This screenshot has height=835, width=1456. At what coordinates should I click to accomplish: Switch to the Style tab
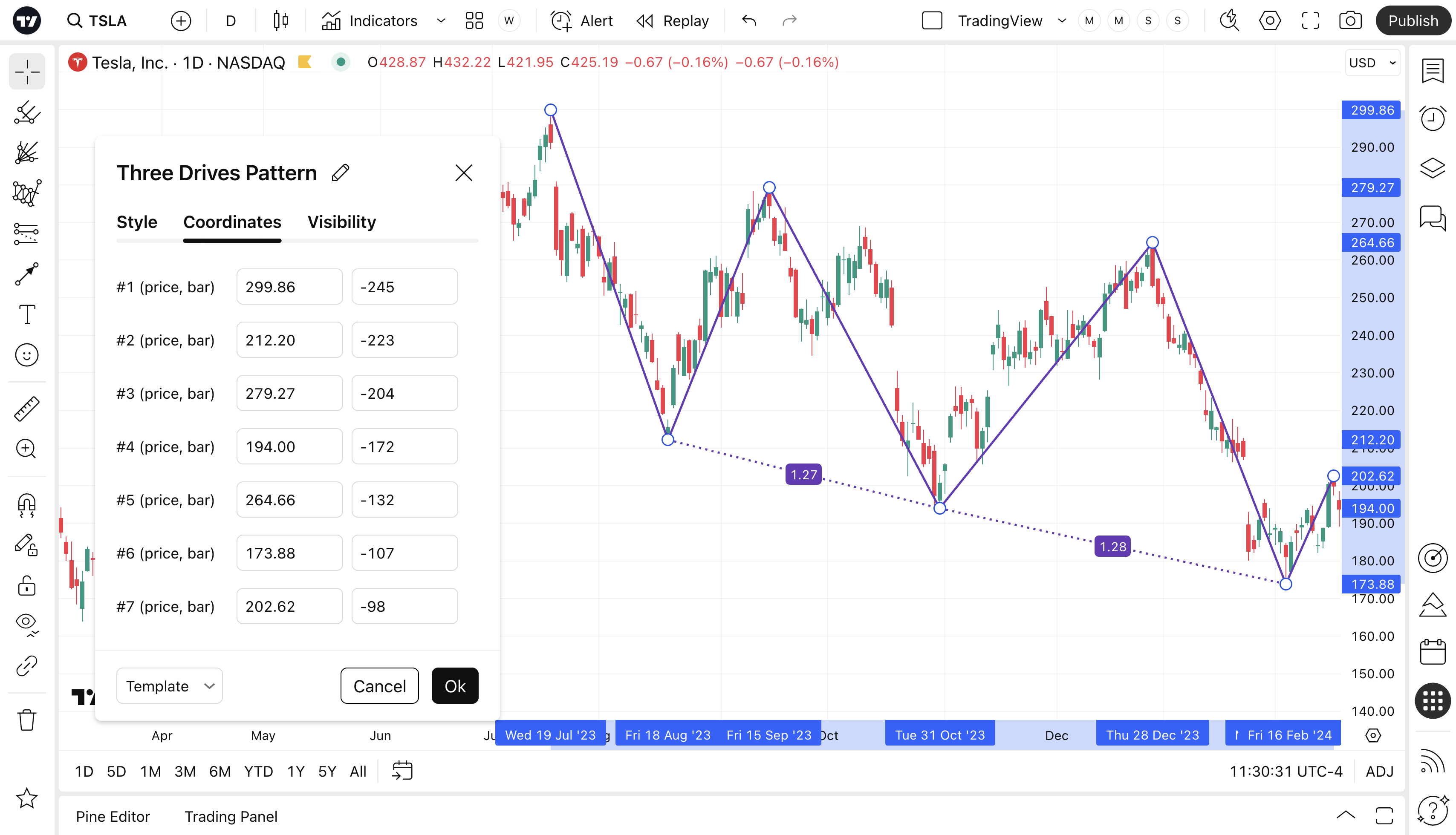coord(136,222)
